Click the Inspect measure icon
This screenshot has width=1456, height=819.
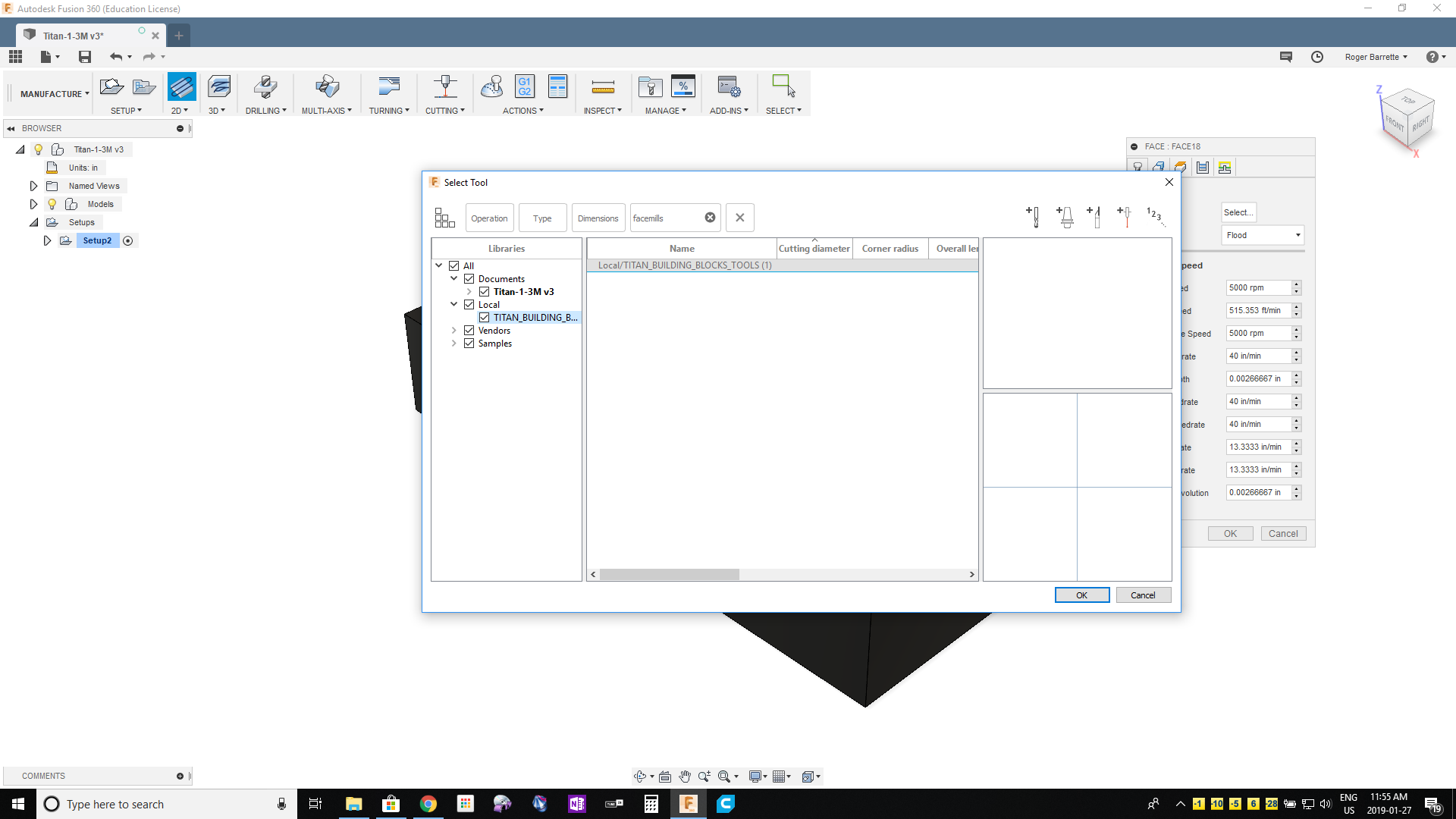tap(603, 87)
